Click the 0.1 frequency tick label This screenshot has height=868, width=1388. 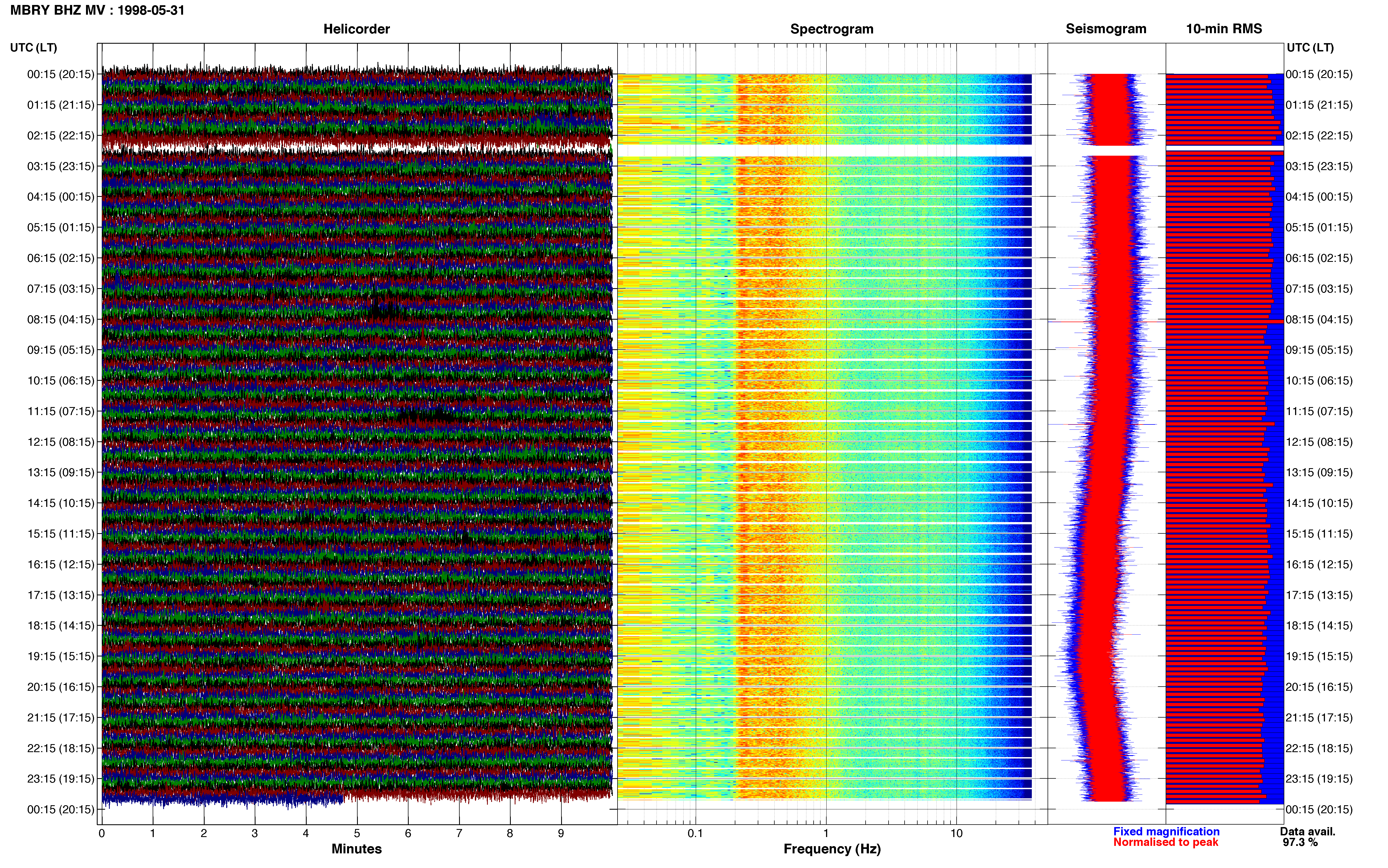695,833
